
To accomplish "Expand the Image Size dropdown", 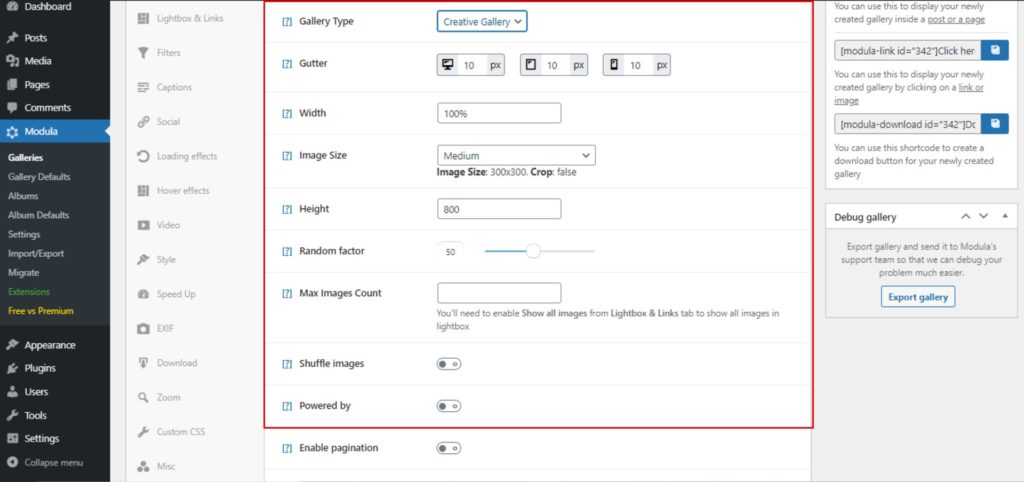I will tap(516, 155).
